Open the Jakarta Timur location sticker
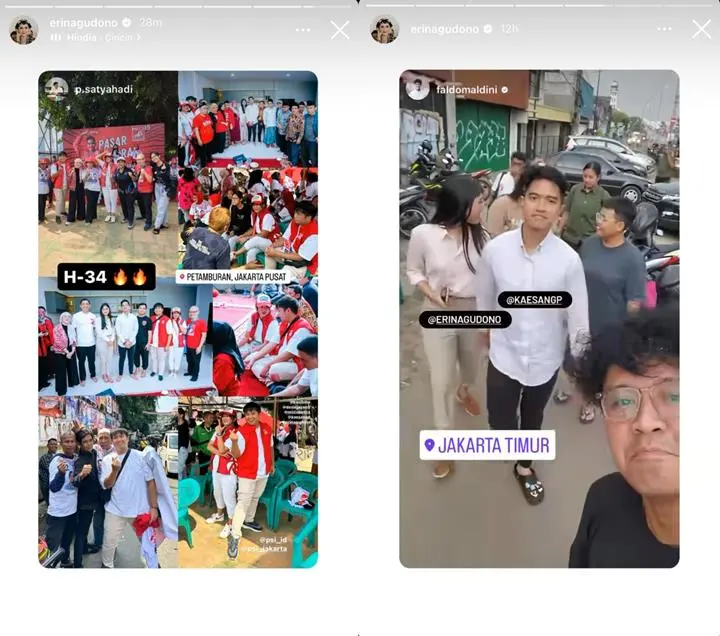Image resolution: width=720 pixels, height=636 pixels. coord(487,445)
